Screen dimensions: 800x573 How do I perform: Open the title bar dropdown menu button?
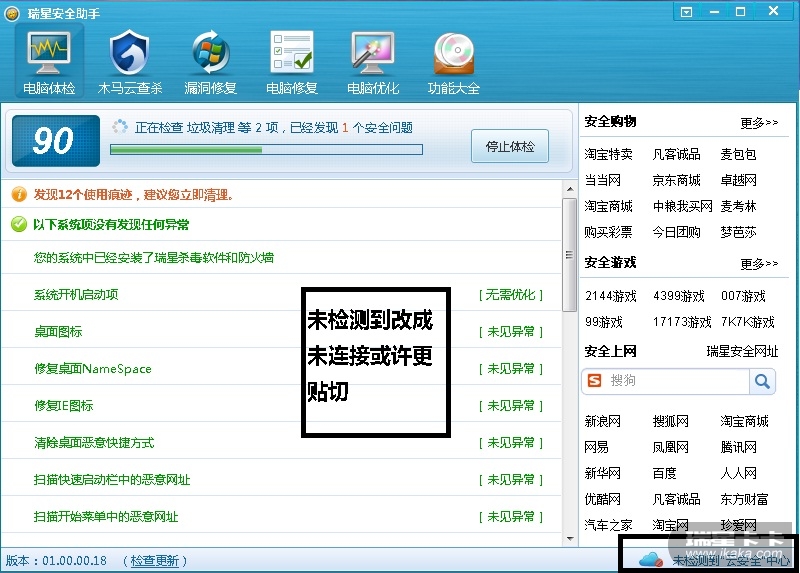click(687, 12)
